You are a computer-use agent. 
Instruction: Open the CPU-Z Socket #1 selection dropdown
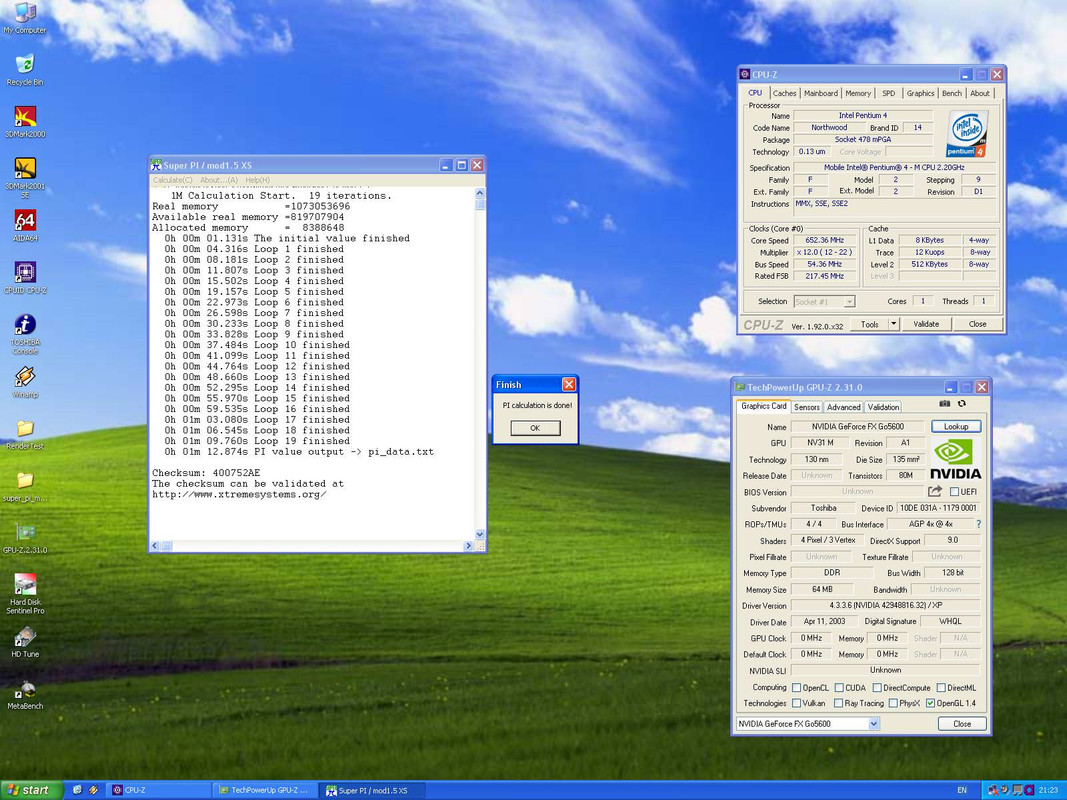click(x=849, y=301)
